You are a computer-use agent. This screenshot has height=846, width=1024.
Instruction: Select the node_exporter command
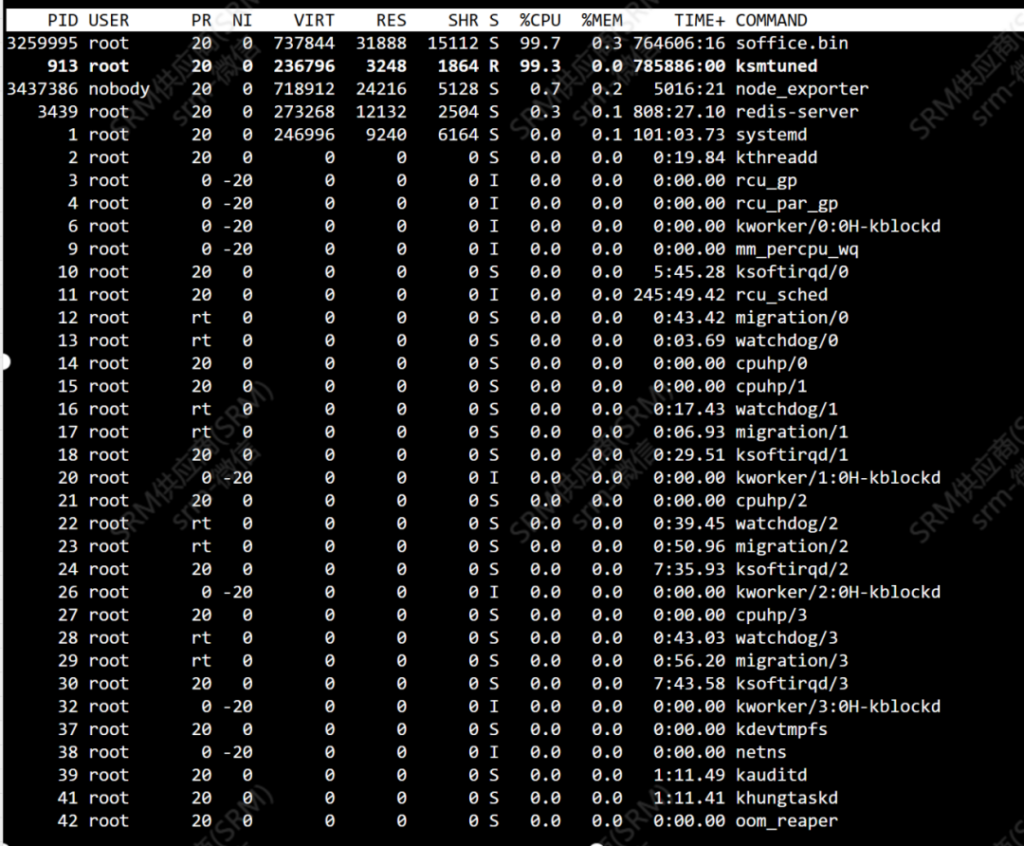802,89
